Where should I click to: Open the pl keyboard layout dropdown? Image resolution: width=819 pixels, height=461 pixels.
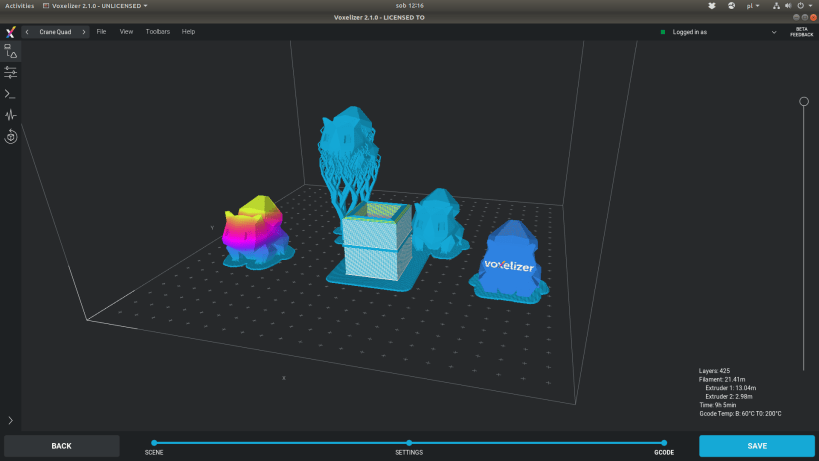pyautogui.click(x=753, y=6)
